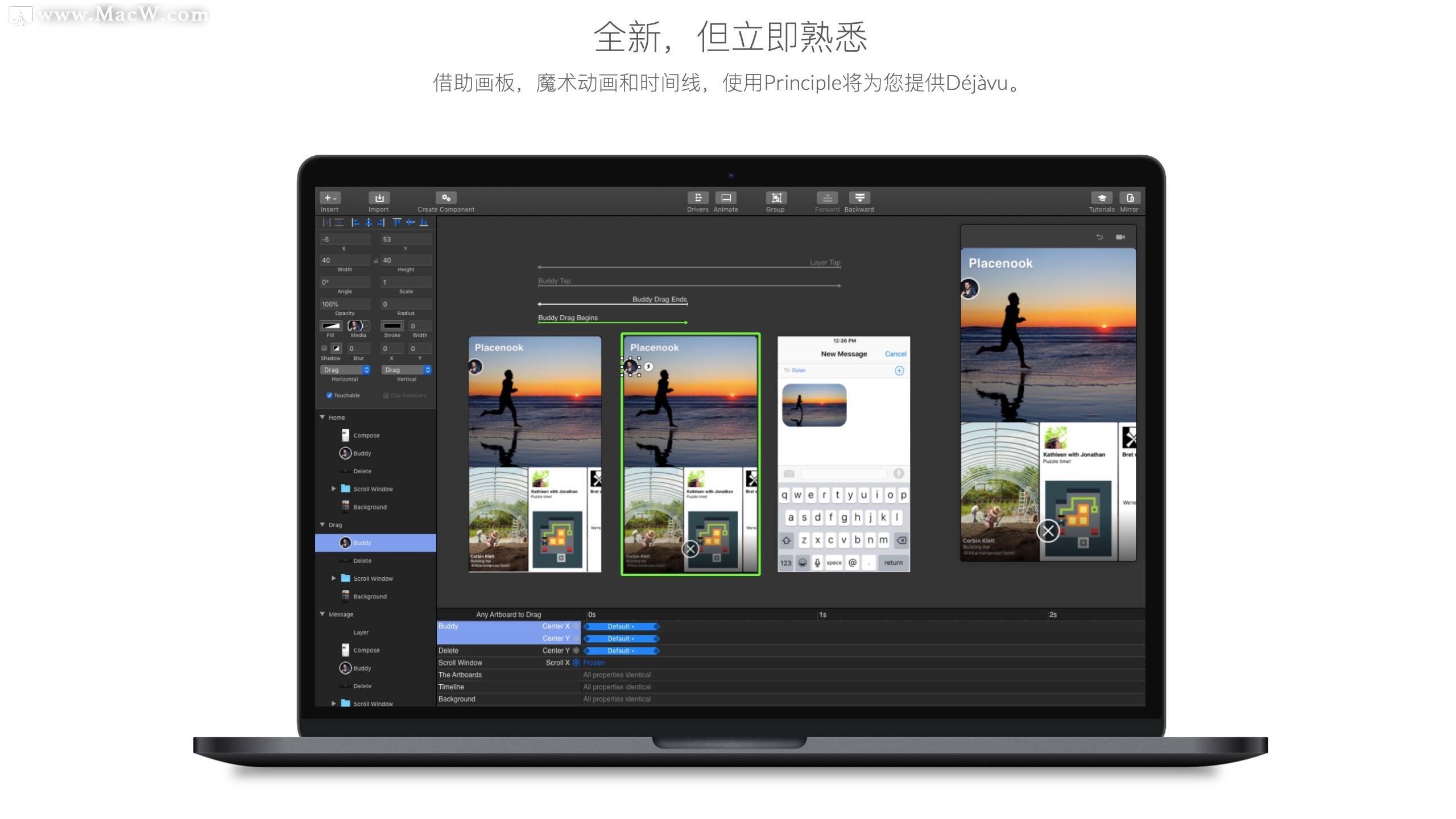This screenshot has height=819, width=1456.
Task: Select the Layer Tap event arrow
Action: click(x=689, y=267)
